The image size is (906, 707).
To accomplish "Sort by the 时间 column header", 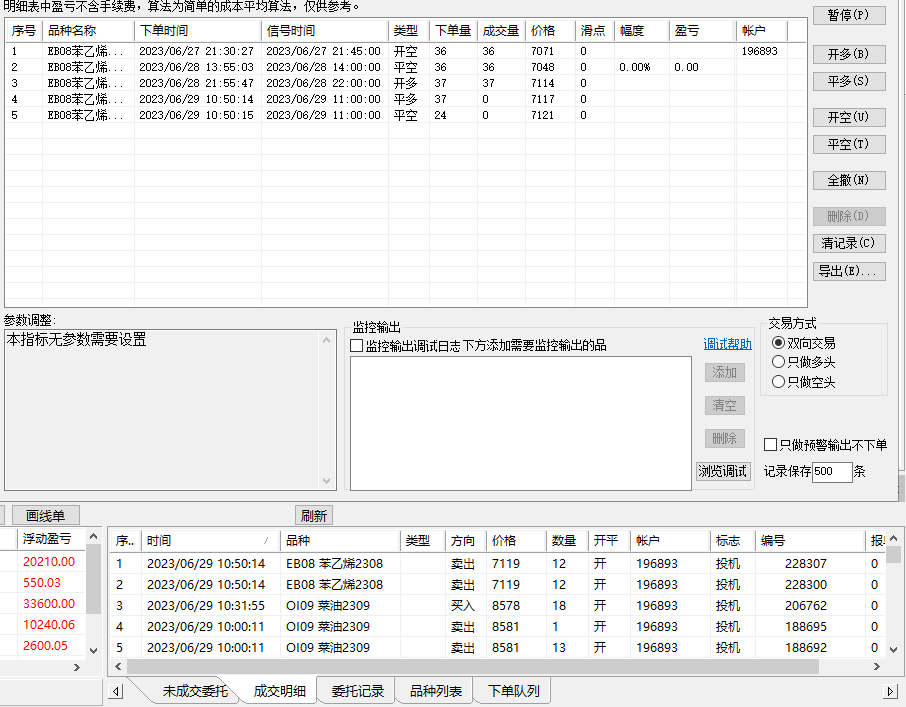I will (205, 541).
